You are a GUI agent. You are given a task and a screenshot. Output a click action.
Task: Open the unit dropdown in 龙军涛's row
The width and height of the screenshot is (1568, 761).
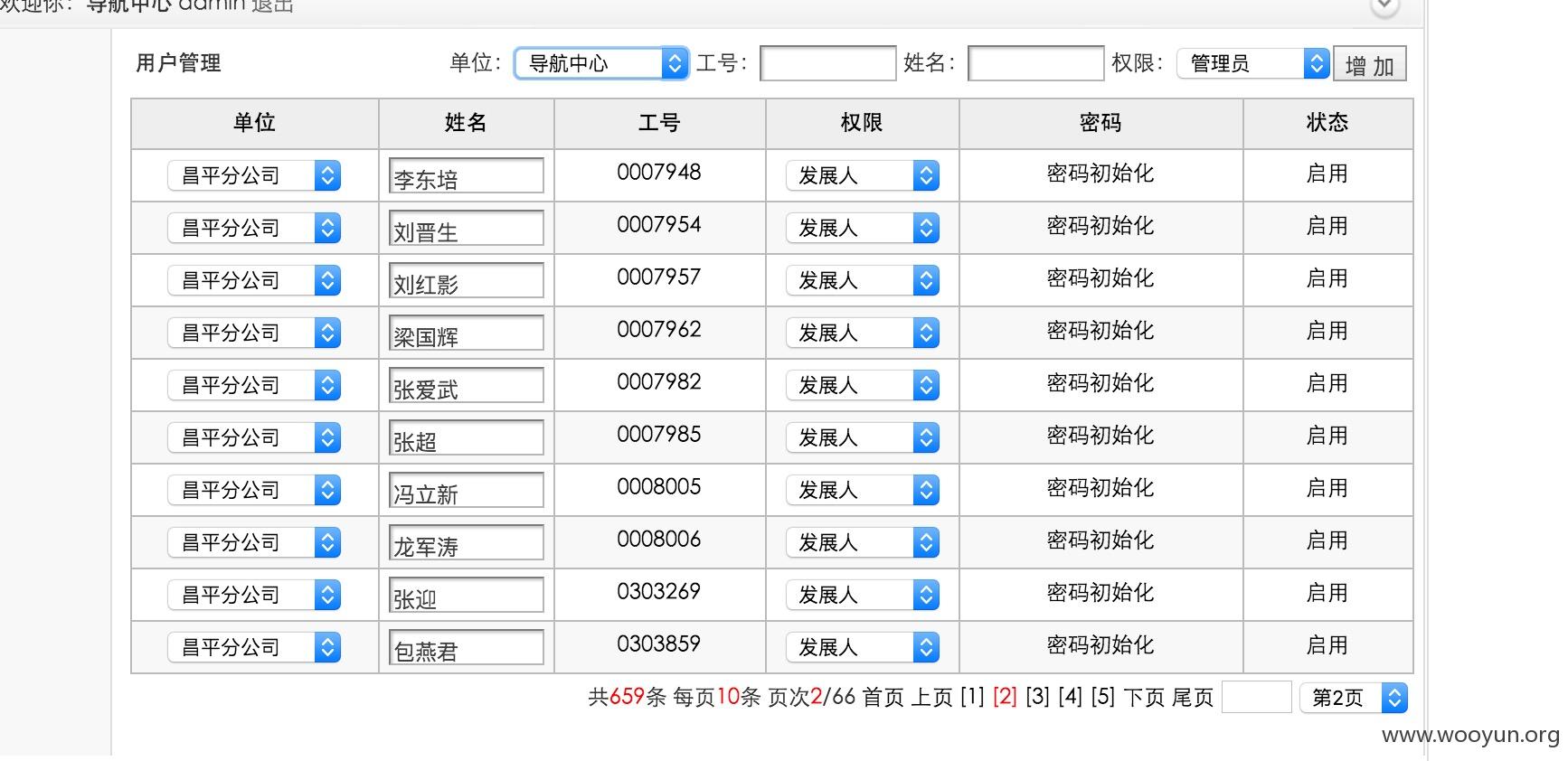254,542
